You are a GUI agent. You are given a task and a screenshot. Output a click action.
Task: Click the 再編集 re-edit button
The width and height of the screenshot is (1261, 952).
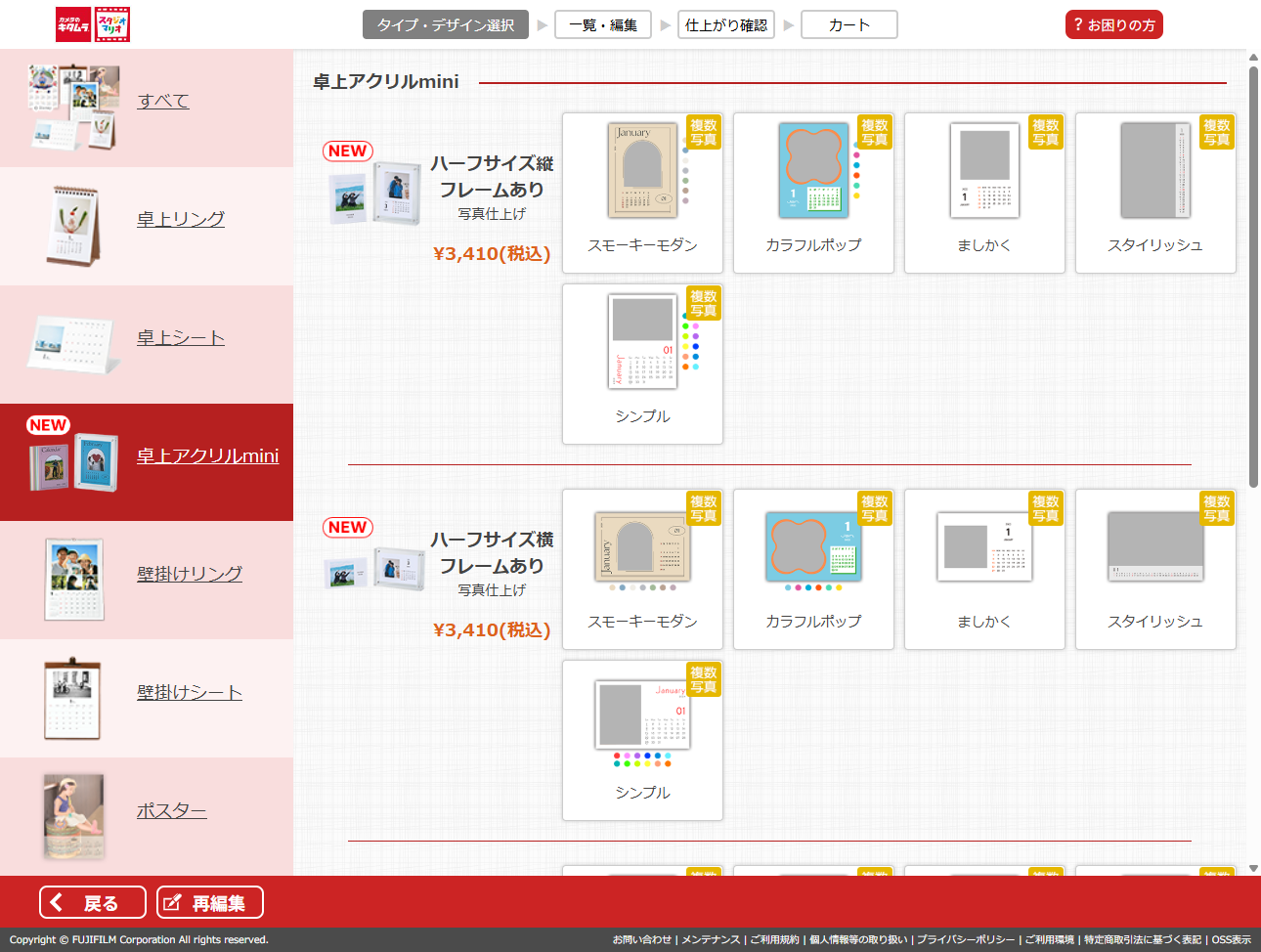210,902
